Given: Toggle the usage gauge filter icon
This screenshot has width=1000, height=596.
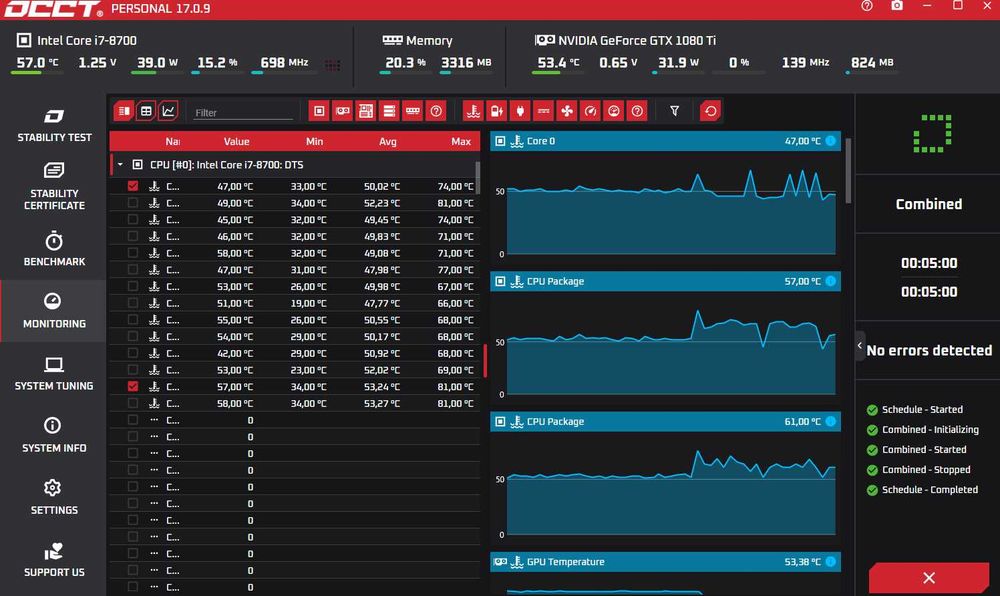Looking at the screenshot, I should [x=614, y=111].
